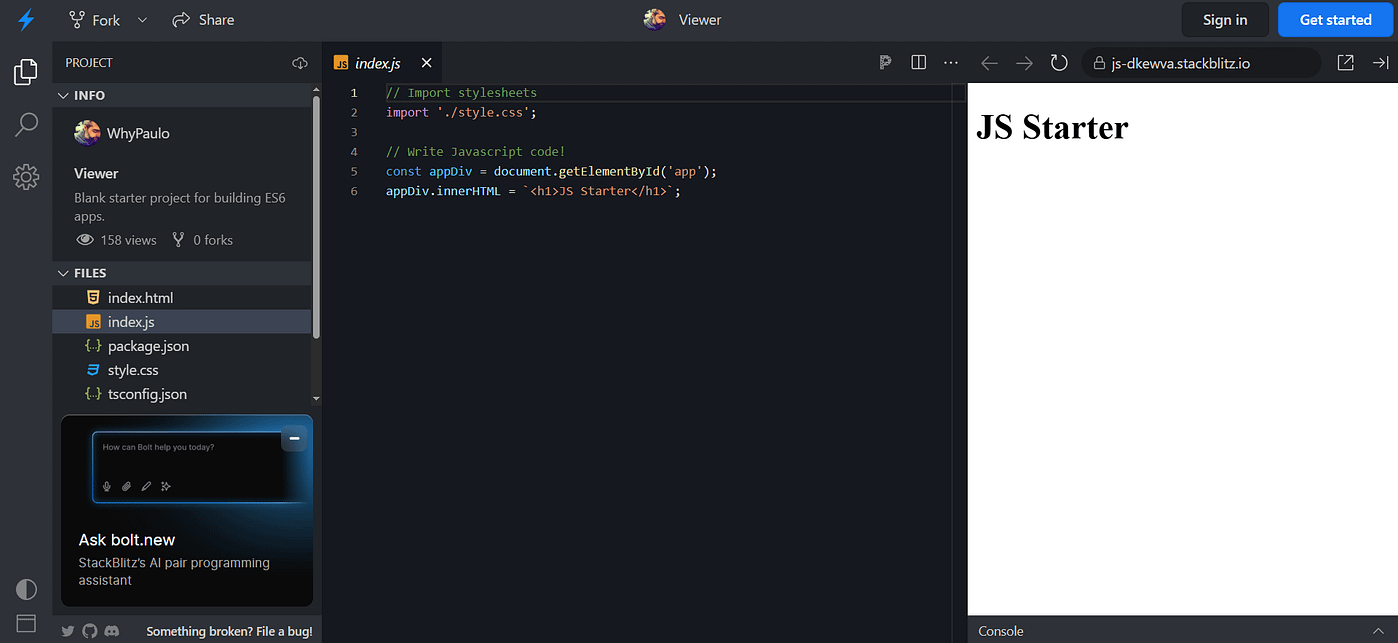The width and height of the screenshot is (1398, 643).
Task: Open the search panel icon
Action: tap(25, 124)
